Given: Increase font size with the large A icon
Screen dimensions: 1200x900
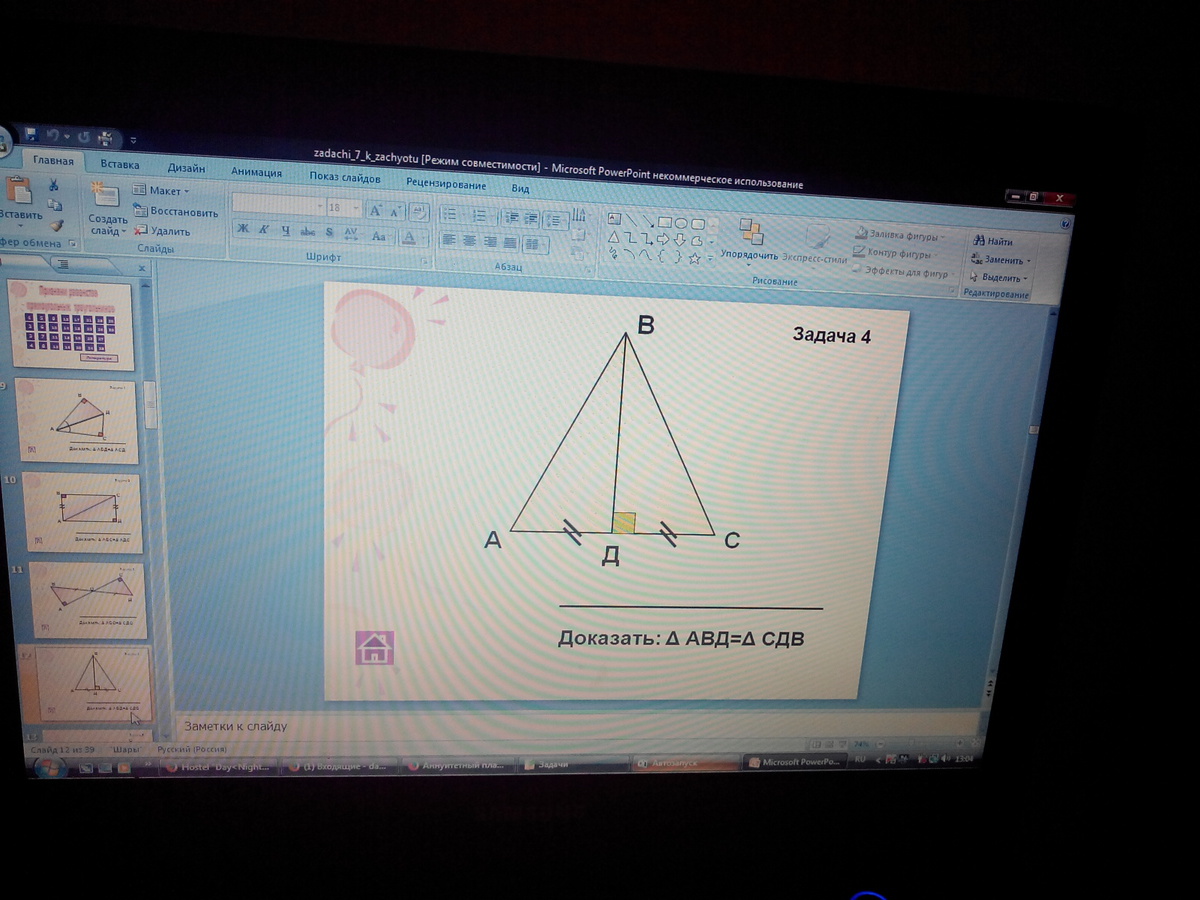Looking at the screenshot, I should (376, 210).
